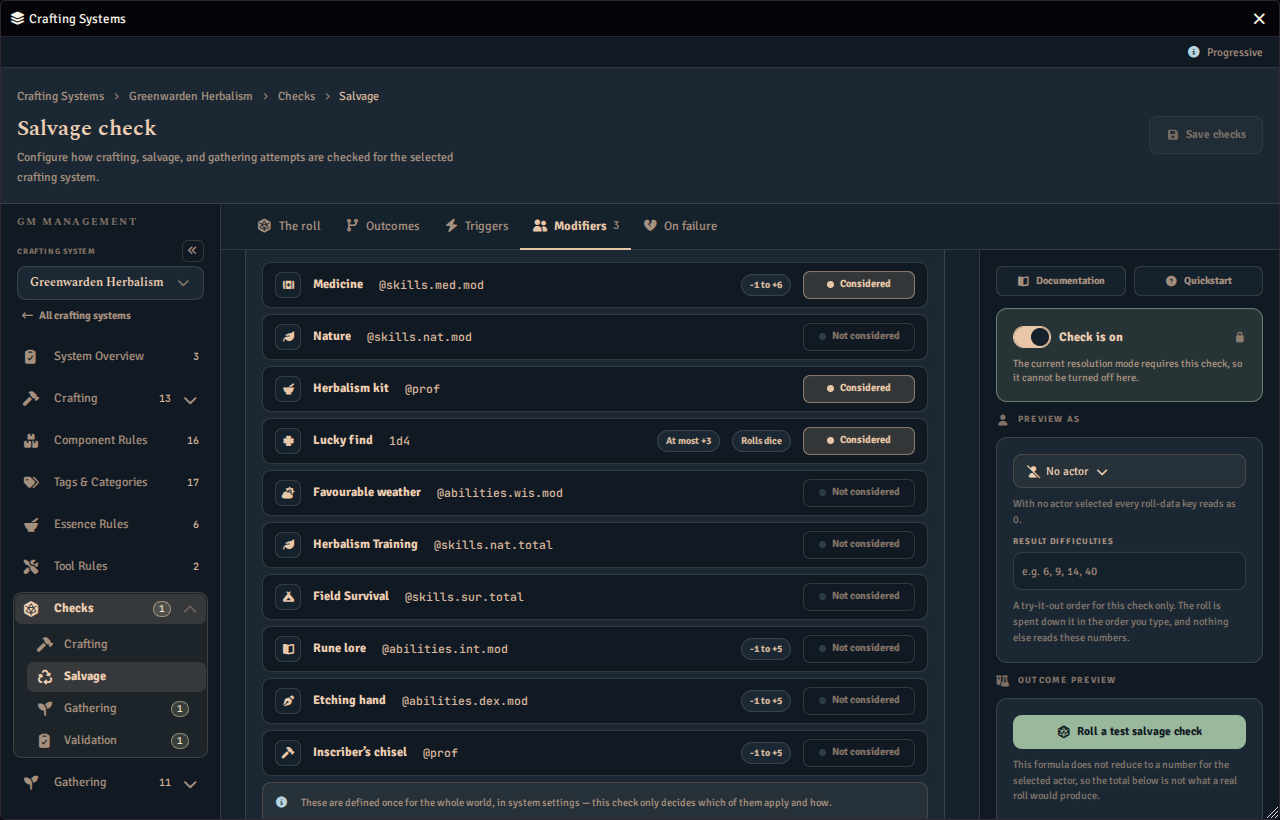Toggle Rune lore to considered

tap(858, 649)
